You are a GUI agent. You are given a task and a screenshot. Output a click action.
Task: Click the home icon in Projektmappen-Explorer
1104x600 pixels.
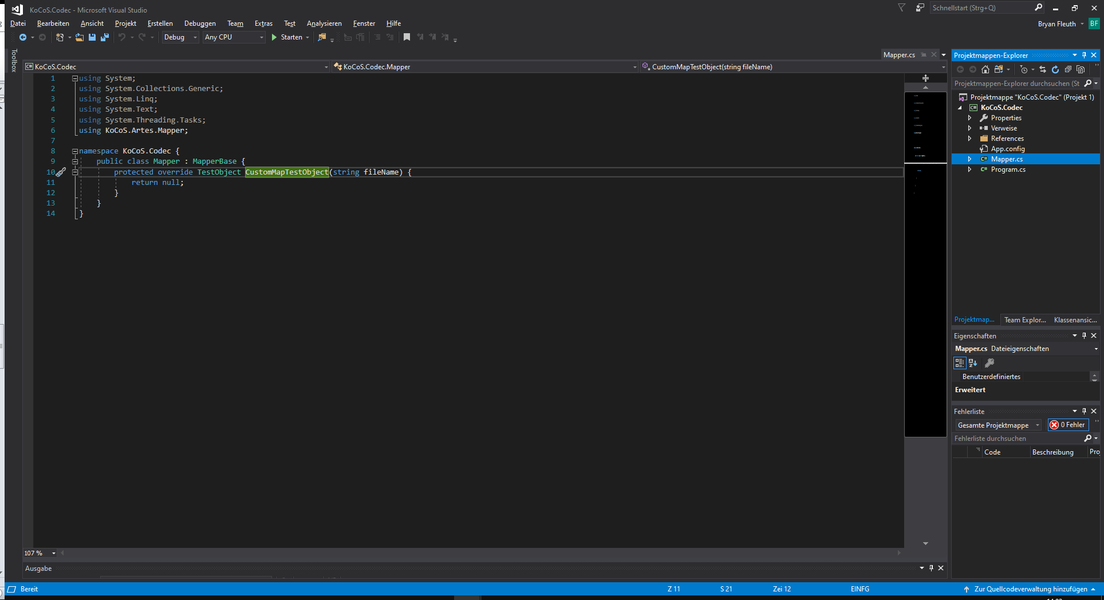985,70
